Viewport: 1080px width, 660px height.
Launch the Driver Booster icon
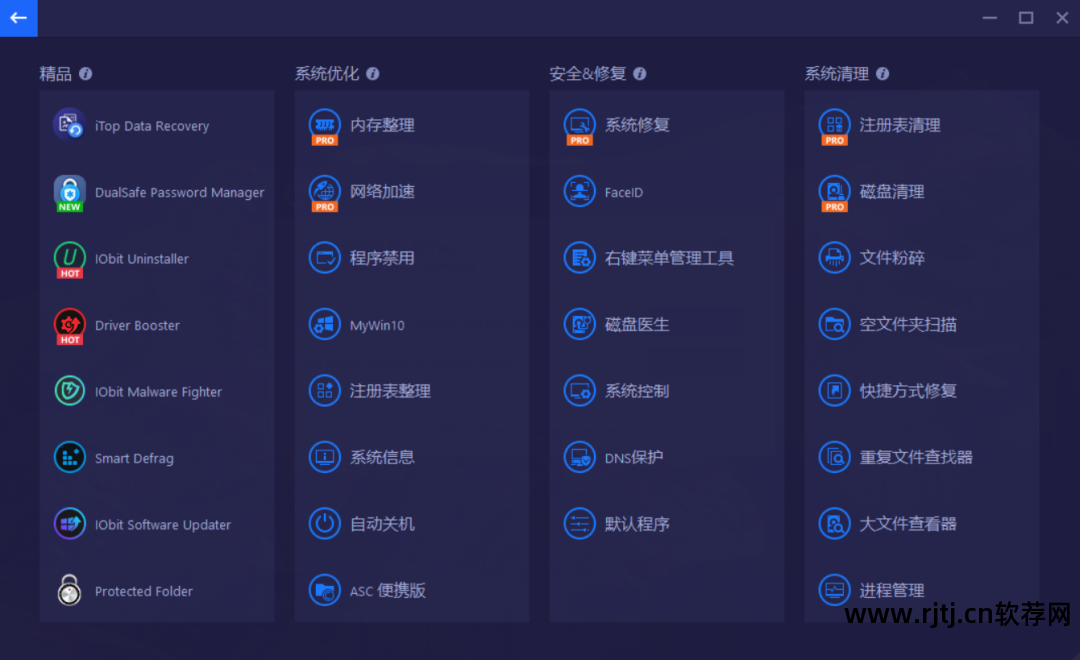click(70, 327)
